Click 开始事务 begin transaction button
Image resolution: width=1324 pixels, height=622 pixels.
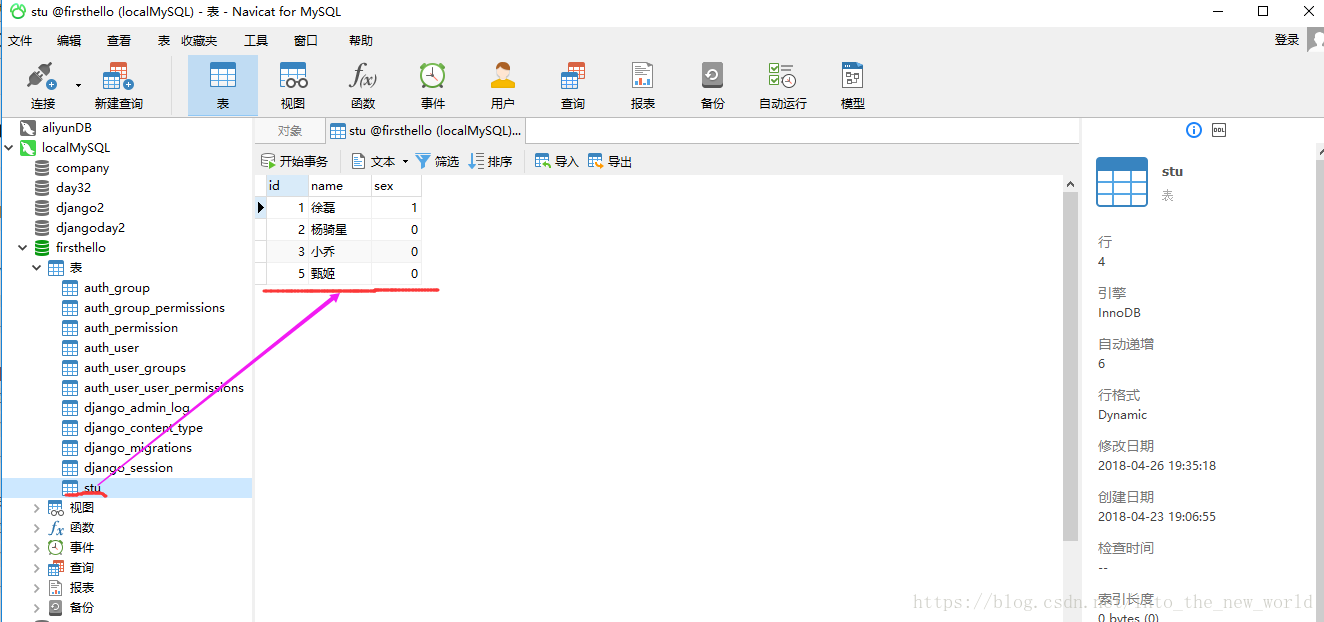point(294,161)
